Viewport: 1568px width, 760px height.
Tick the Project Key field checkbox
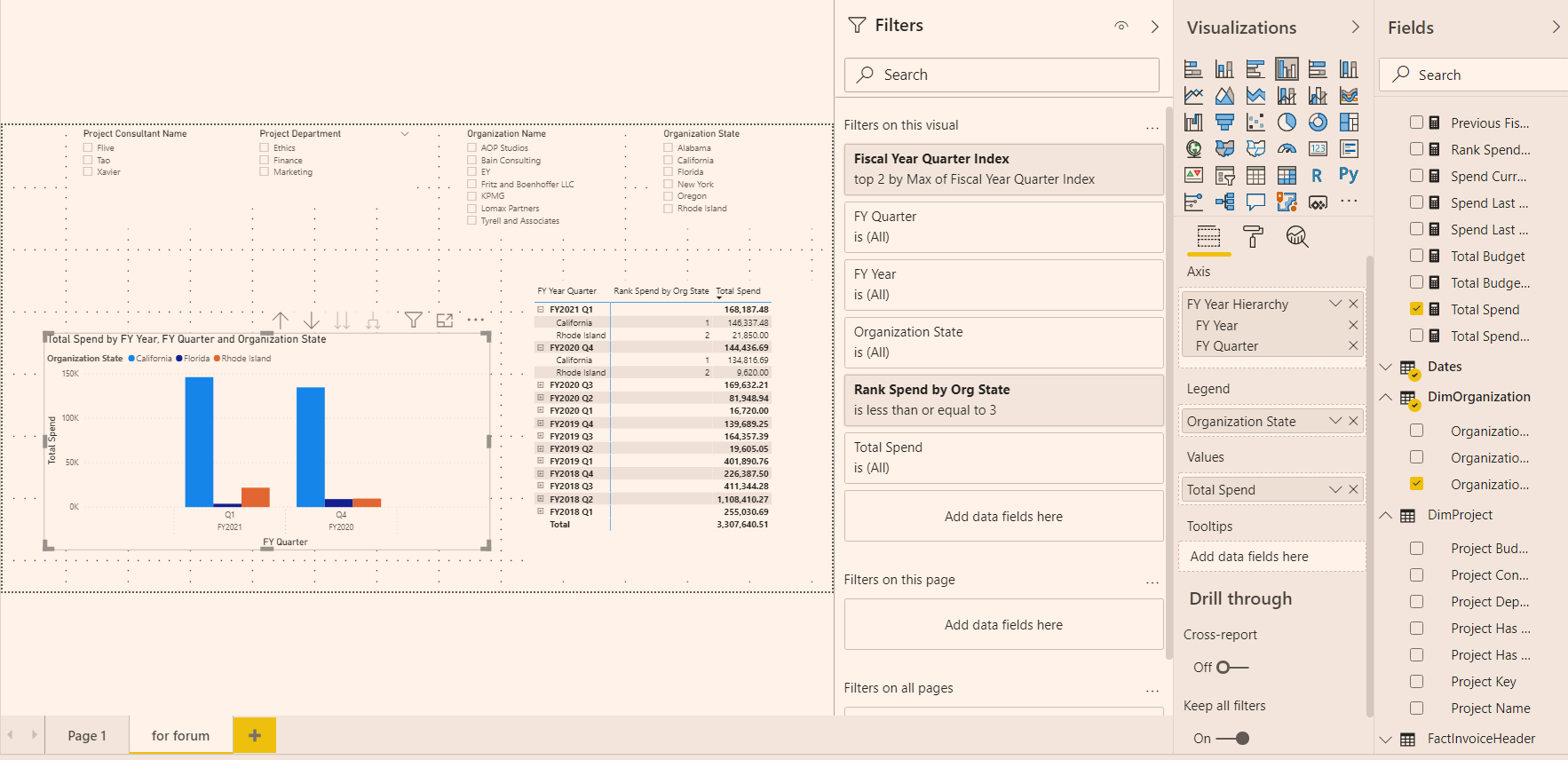pos(1416,681)
